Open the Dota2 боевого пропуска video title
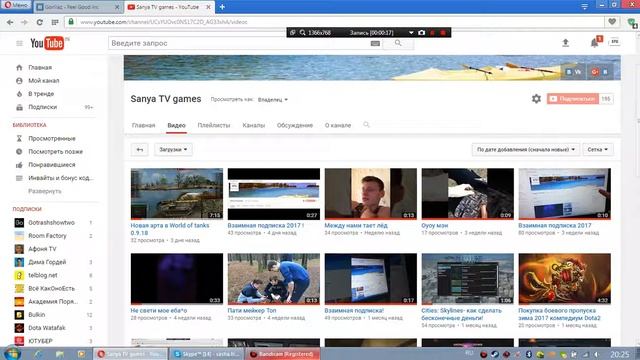Screen dimensions: 640x360 559,314
